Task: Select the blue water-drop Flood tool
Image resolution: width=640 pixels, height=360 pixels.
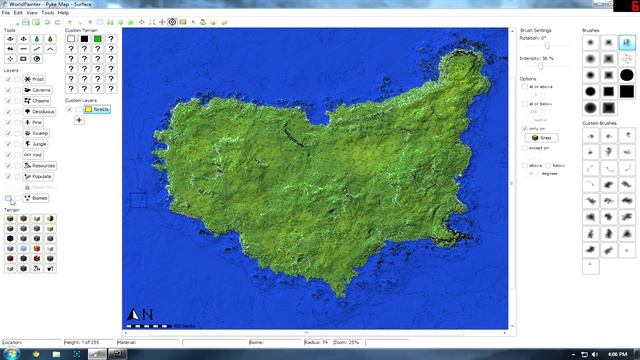Action: [37, 39]
